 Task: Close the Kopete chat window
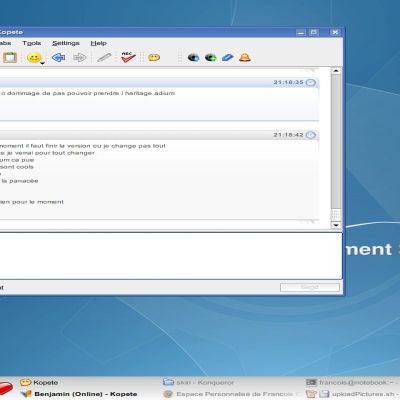[x=335, y=32]
